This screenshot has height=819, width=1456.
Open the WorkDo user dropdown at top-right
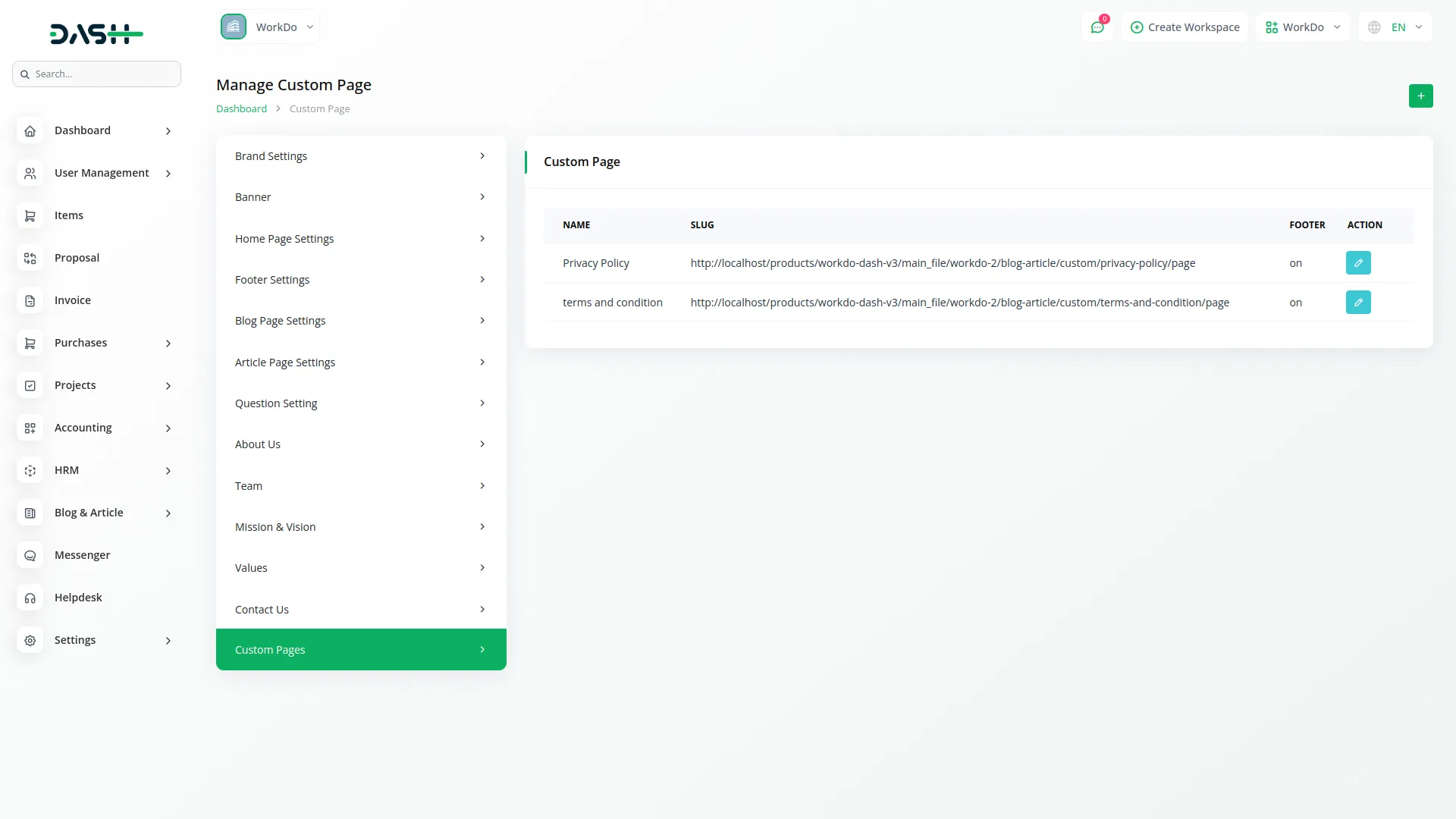(1302, 27)
